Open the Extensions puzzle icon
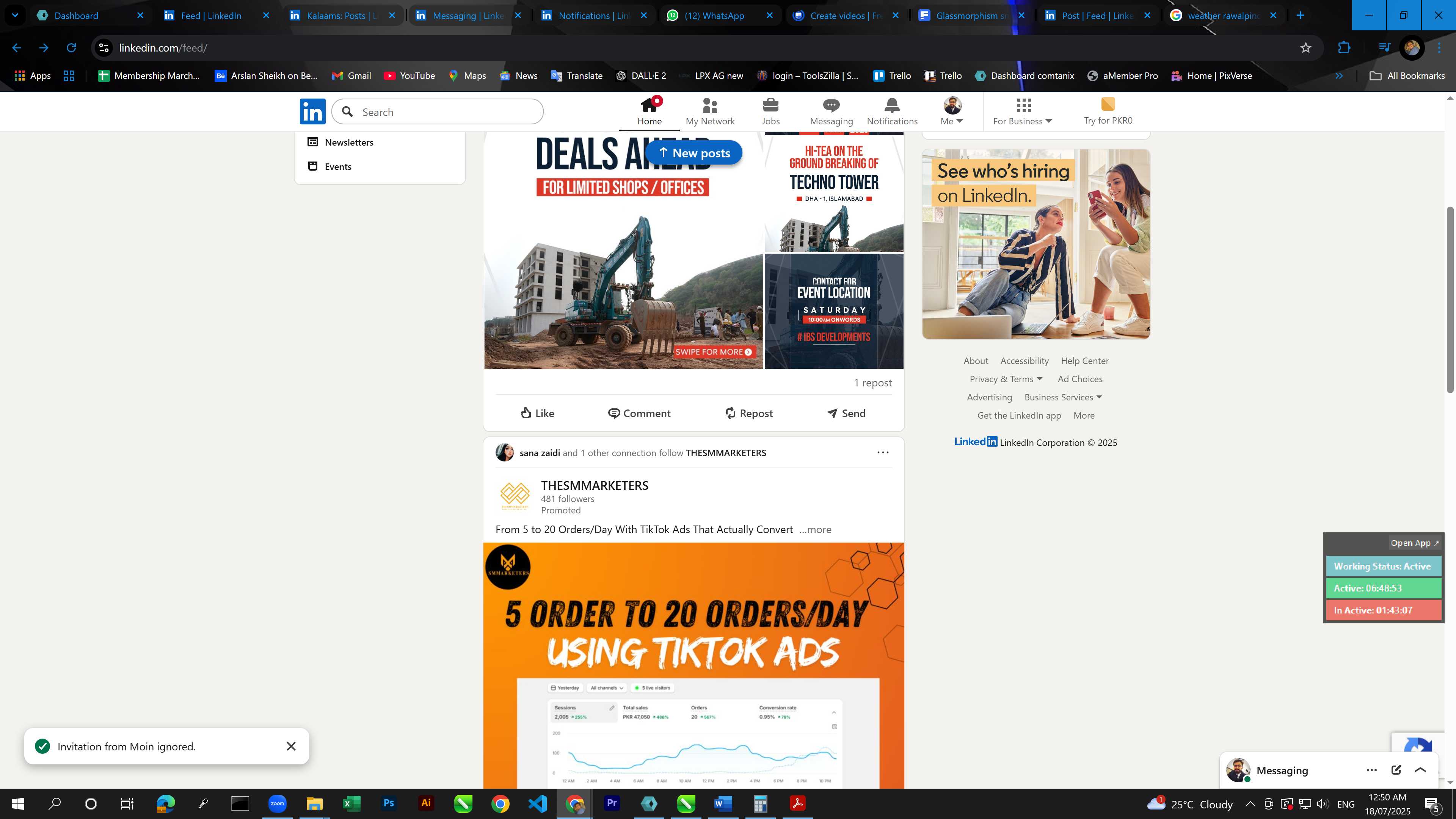The image size is (1456, 819). 1344,48
